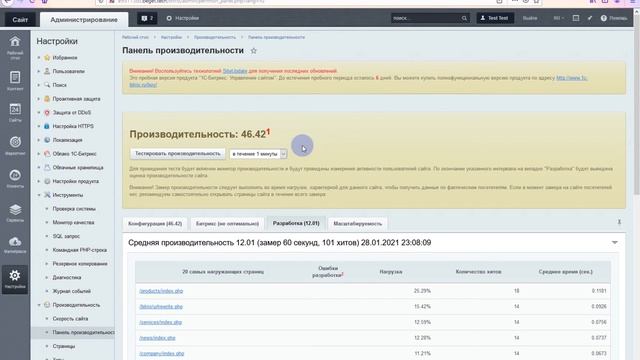Click the Поиск magnifier tree icon
The height and width of the screenshot is (360, 640).
pyautogui.click(x=47, y=85)
